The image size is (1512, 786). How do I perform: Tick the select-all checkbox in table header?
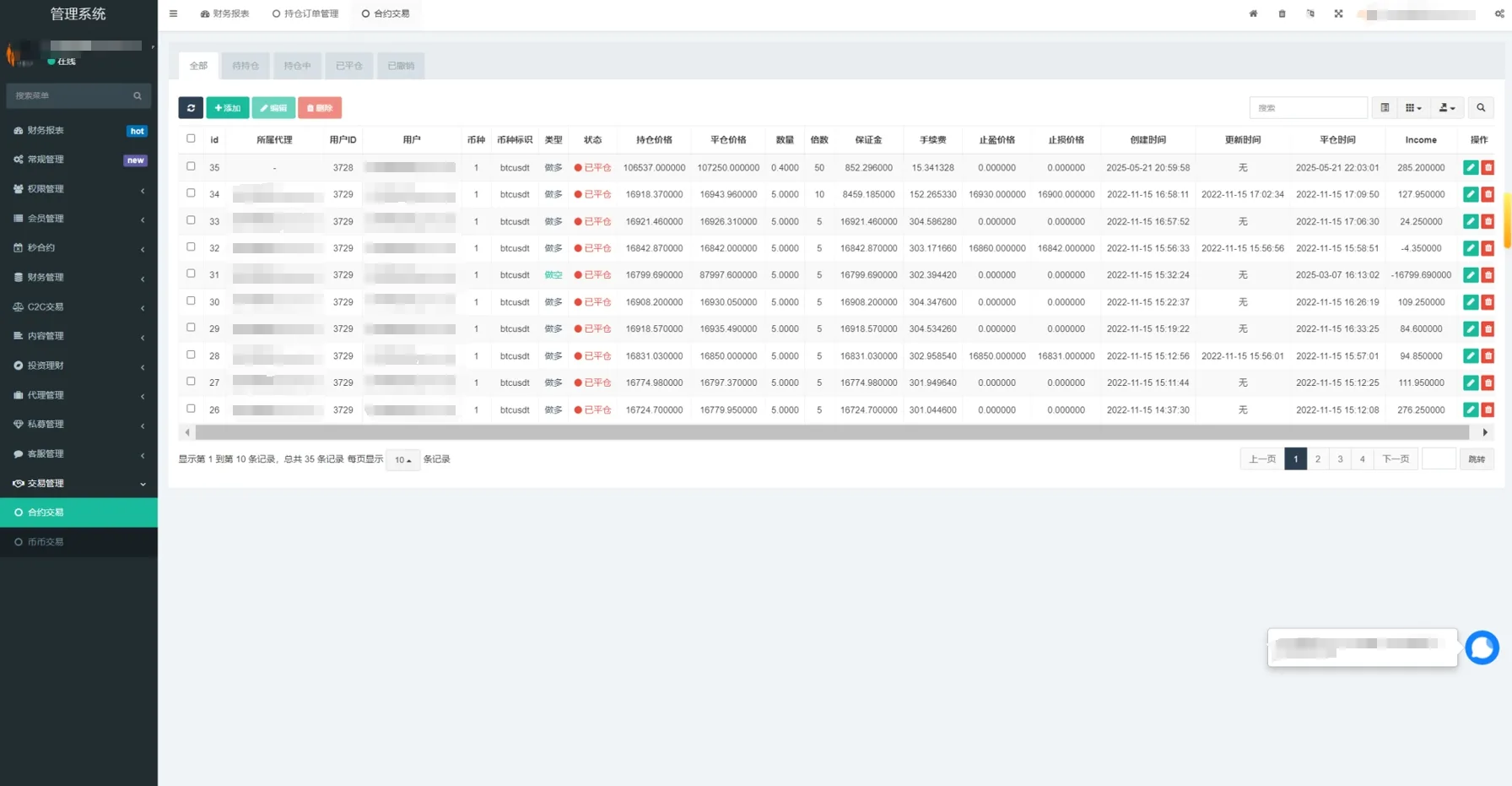coord(191,138)
